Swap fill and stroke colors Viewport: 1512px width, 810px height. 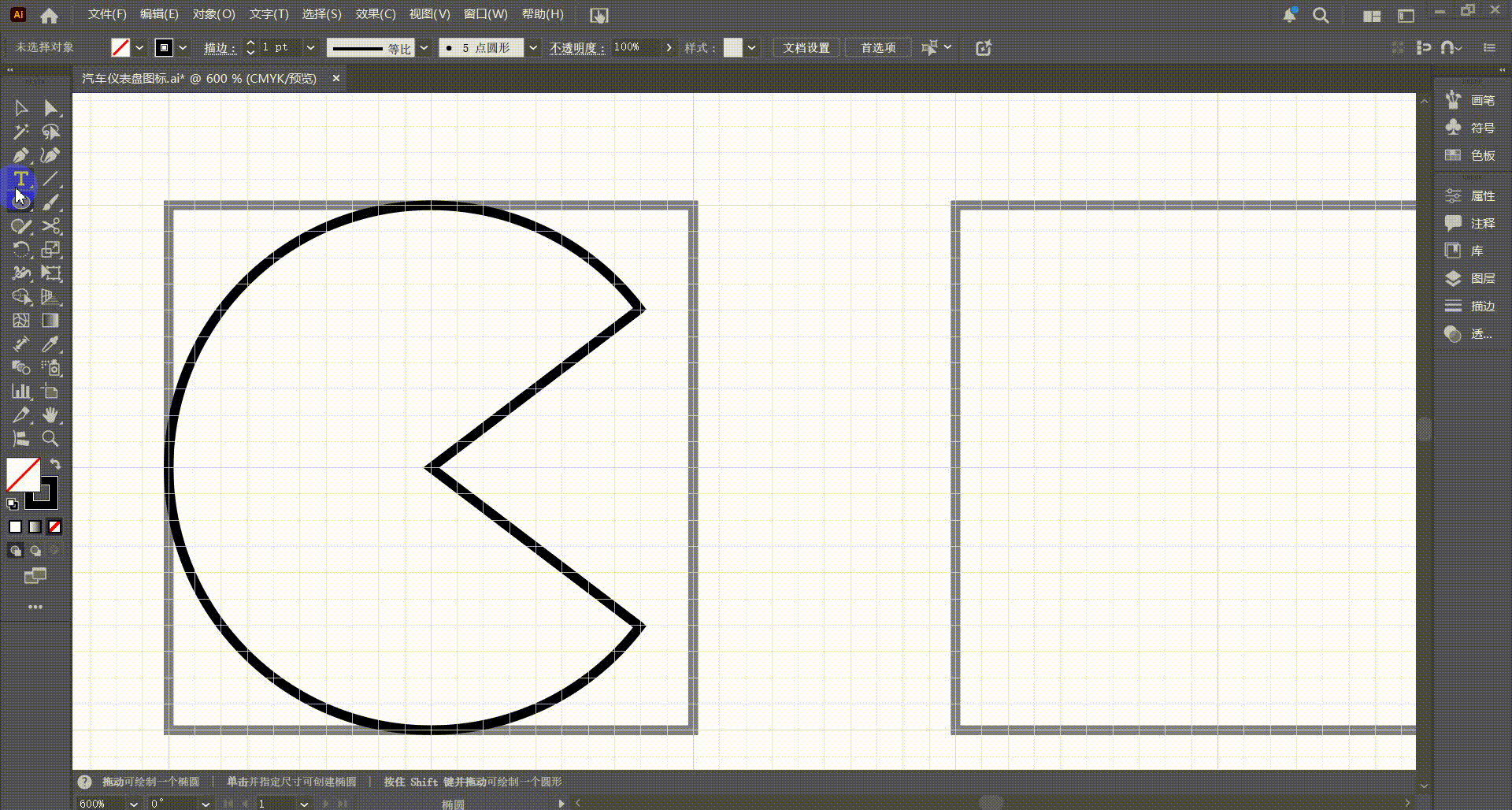click(55, 464)
